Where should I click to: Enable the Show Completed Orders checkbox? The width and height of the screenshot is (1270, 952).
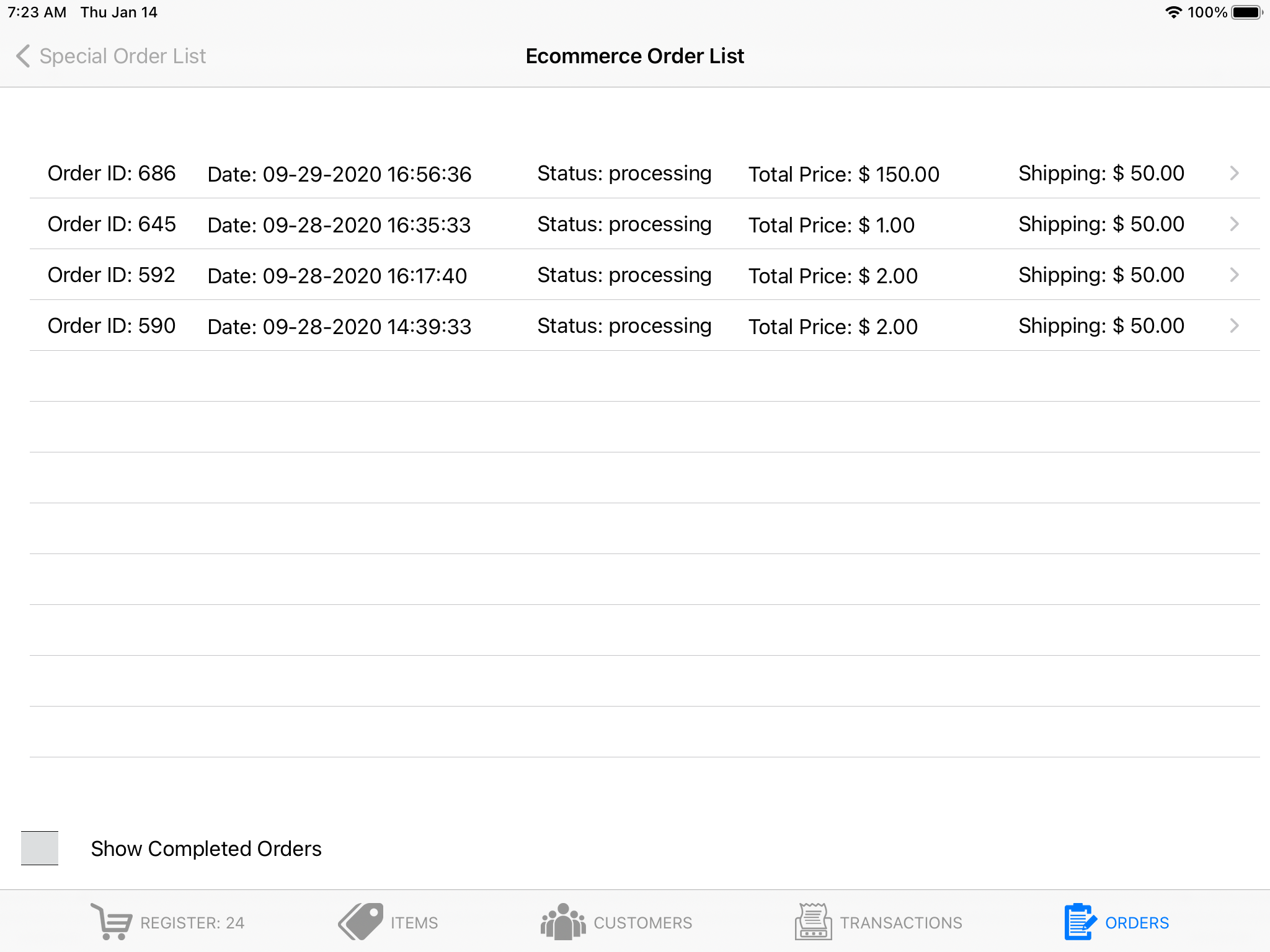tap(40, 848)
